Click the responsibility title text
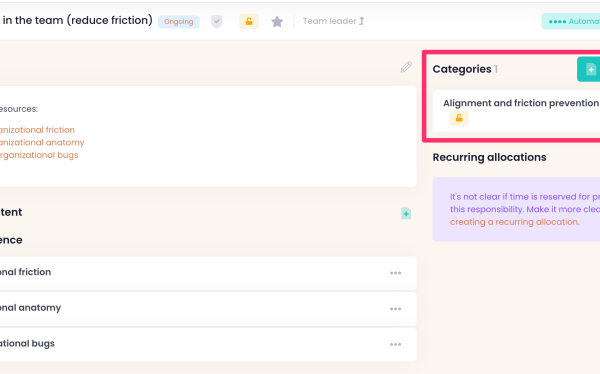The image size is (600, 374). click(x=77, y=20)
